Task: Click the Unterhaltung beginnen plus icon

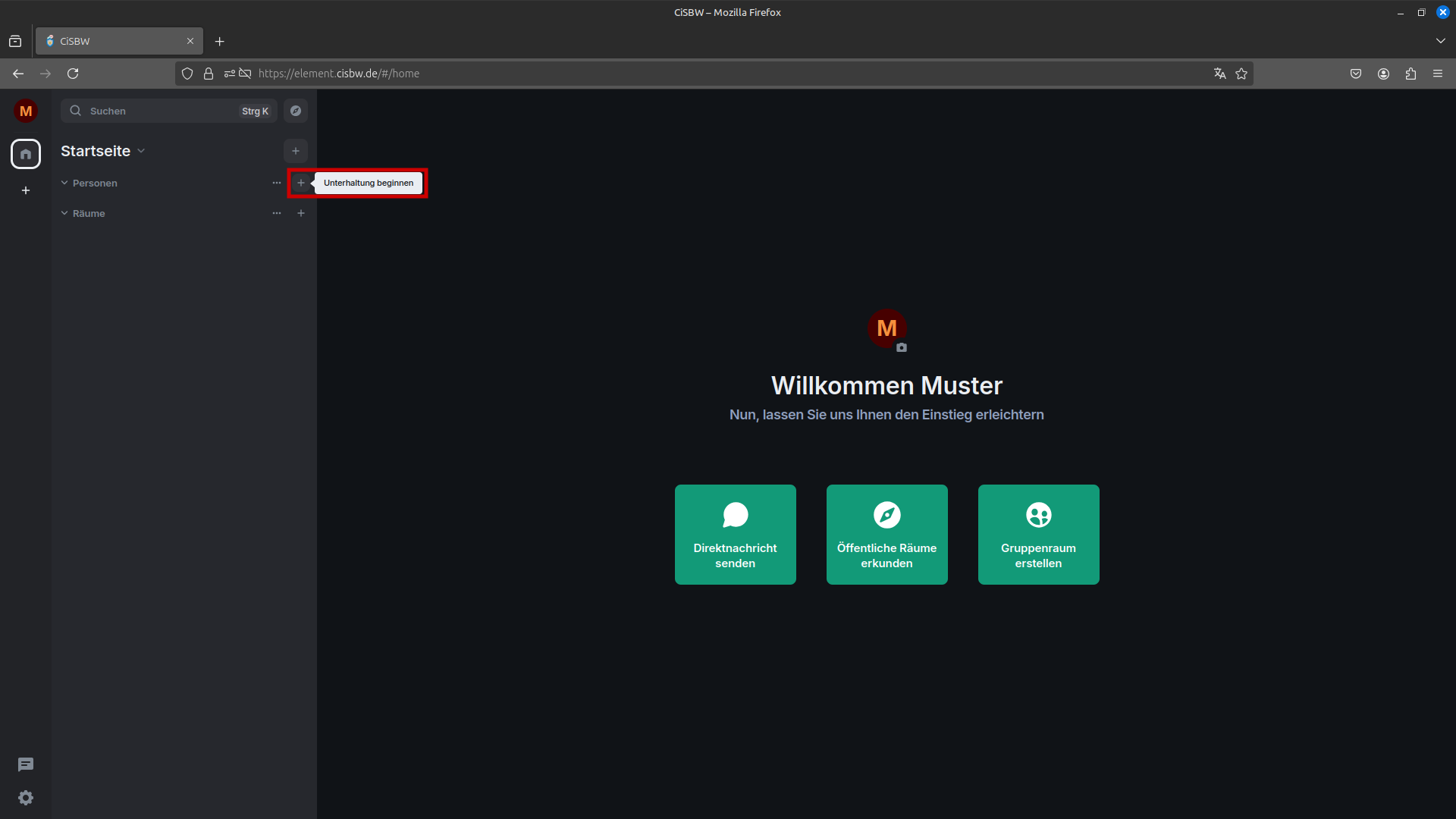Action: 301,183
